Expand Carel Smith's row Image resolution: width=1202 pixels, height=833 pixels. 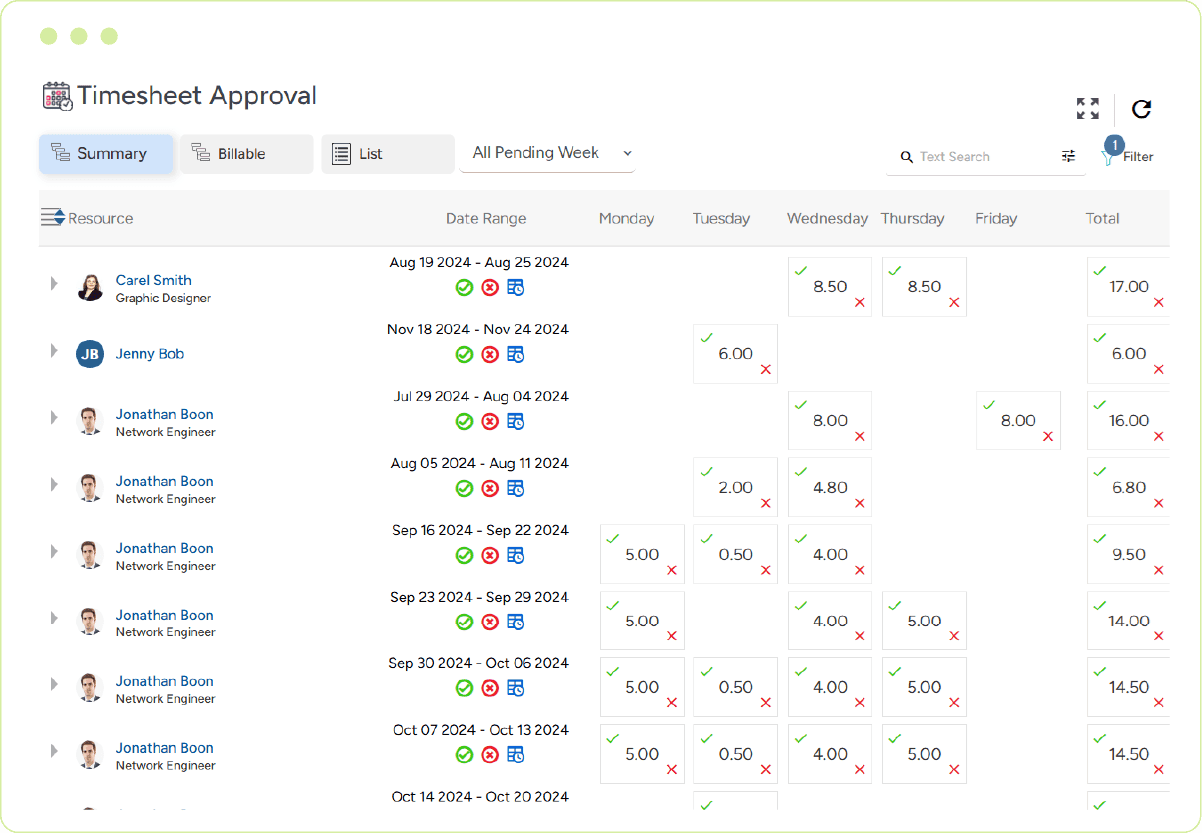click(54, 283)
